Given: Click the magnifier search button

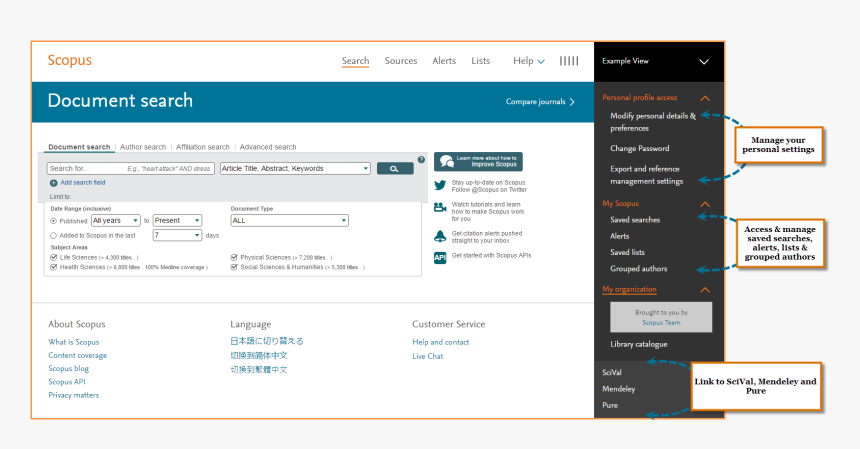Looking at the screenshot, I should coord(395,169).
